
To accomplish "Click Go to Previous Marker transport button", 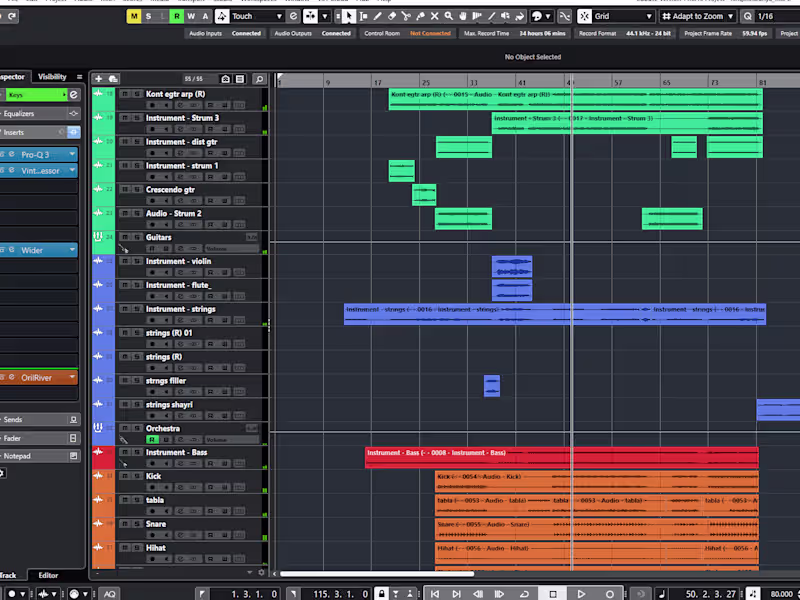I will 435,594.
